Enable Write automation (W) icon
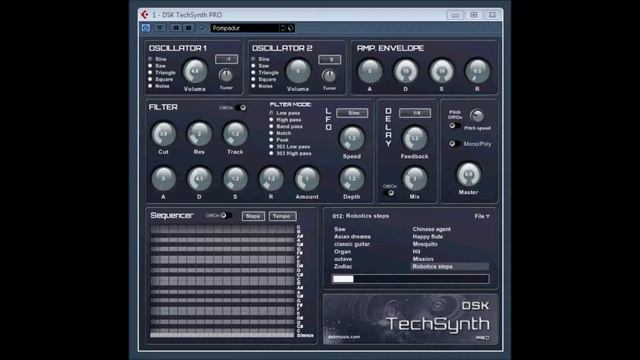640x360 pixels. click(x=189, y=28)
